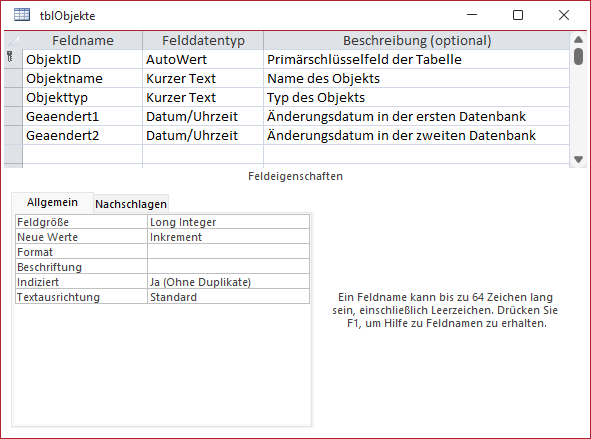Click row selector for Geaendert1 row
The image size is (591, 439).
[x=13, y=116]
